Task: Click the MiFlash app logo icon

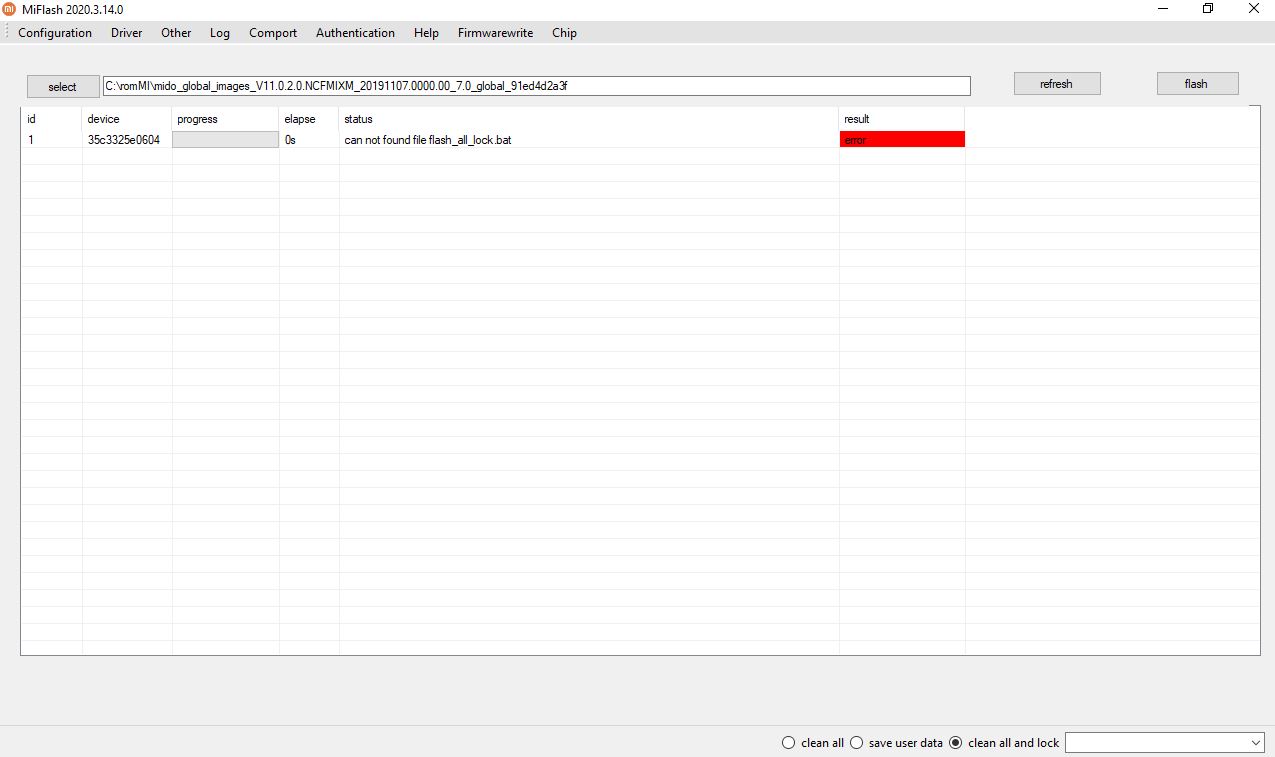Action: [10, 9]
